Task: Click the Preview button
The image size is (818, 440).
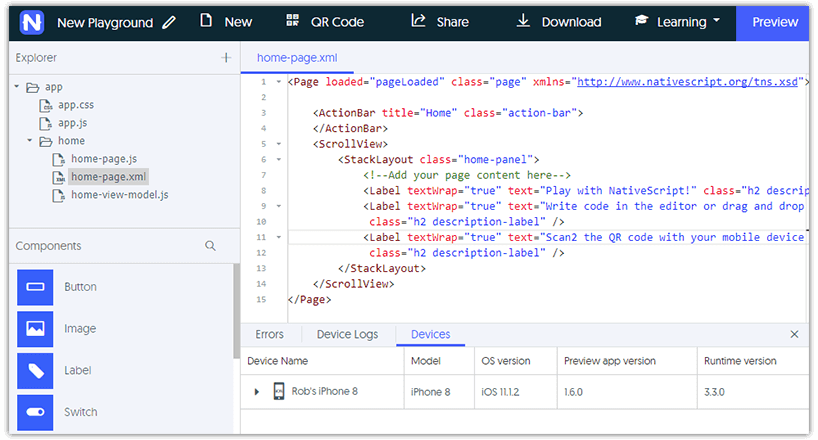Action: [x=774, y=22]
